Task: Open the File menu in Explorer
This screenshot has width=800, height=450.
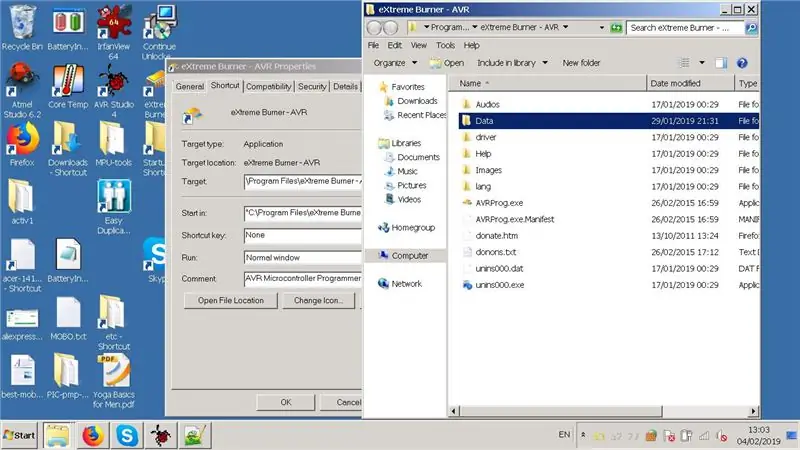Action: [373, 45]
